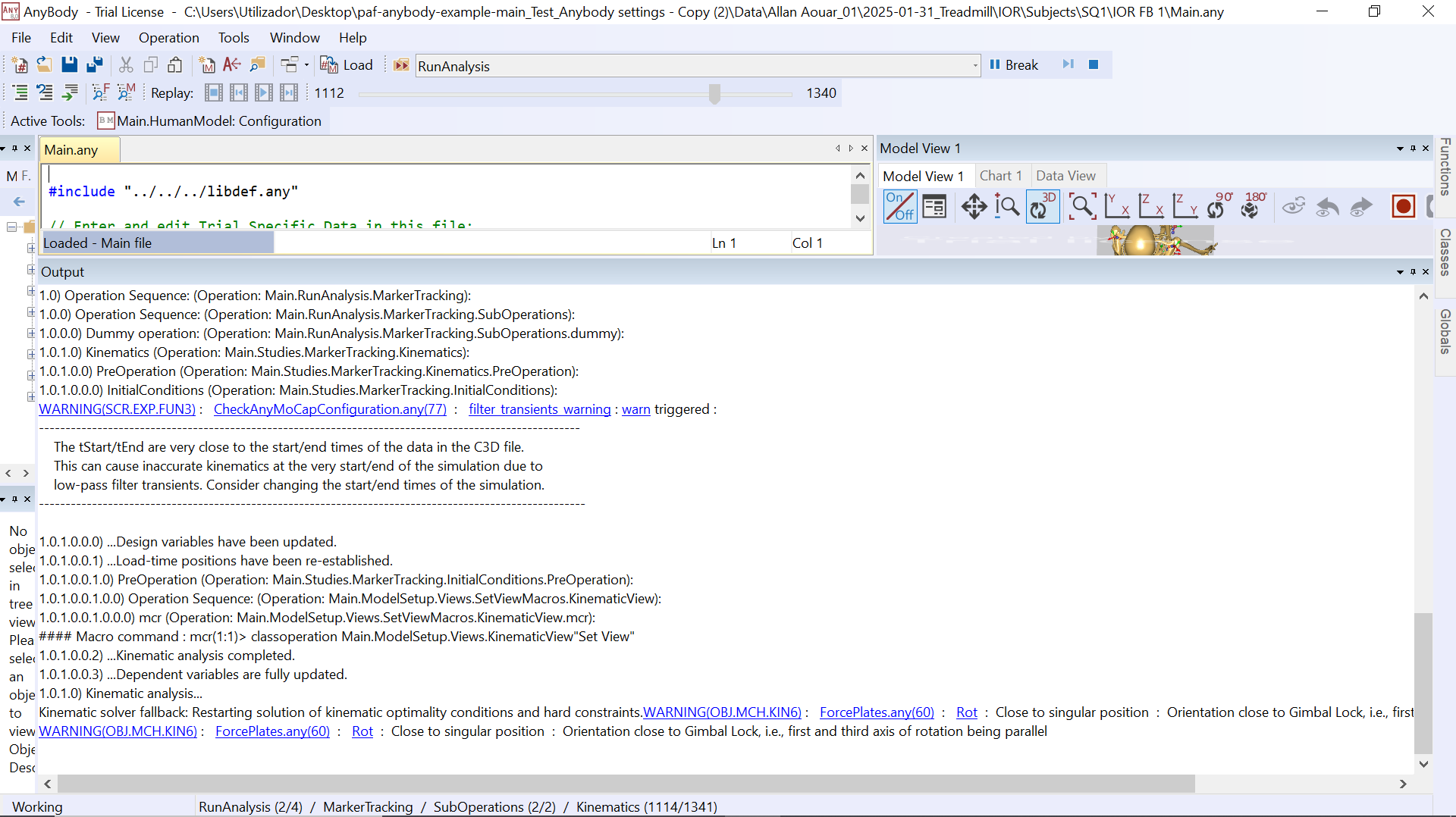This screenshot has height=817, width=1456.
Task: Select the pan tool in Model View
Action: (974, 206)
